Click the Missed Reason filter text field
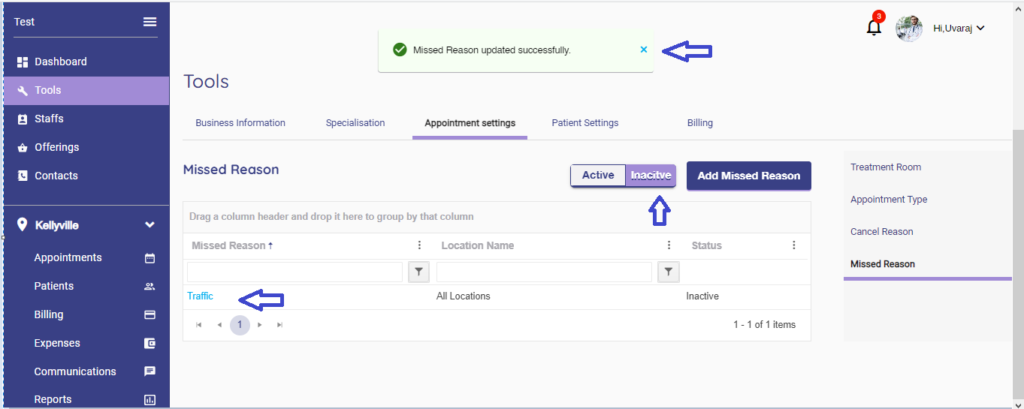 coord(295,272)
